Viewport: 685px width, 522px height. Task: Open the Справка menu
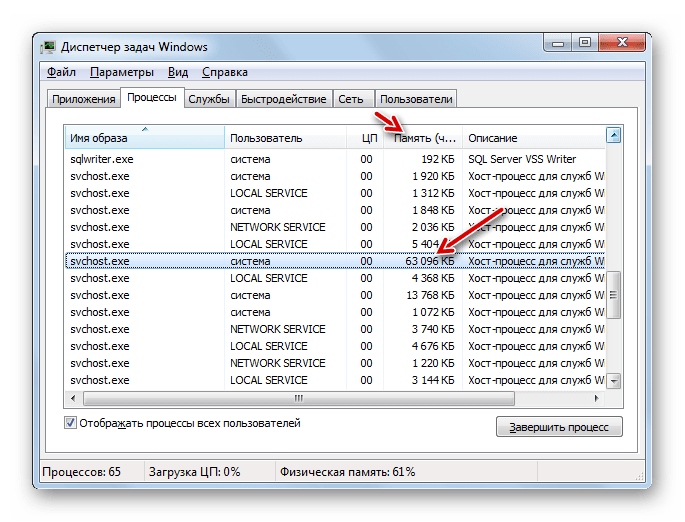click(225, 72)
